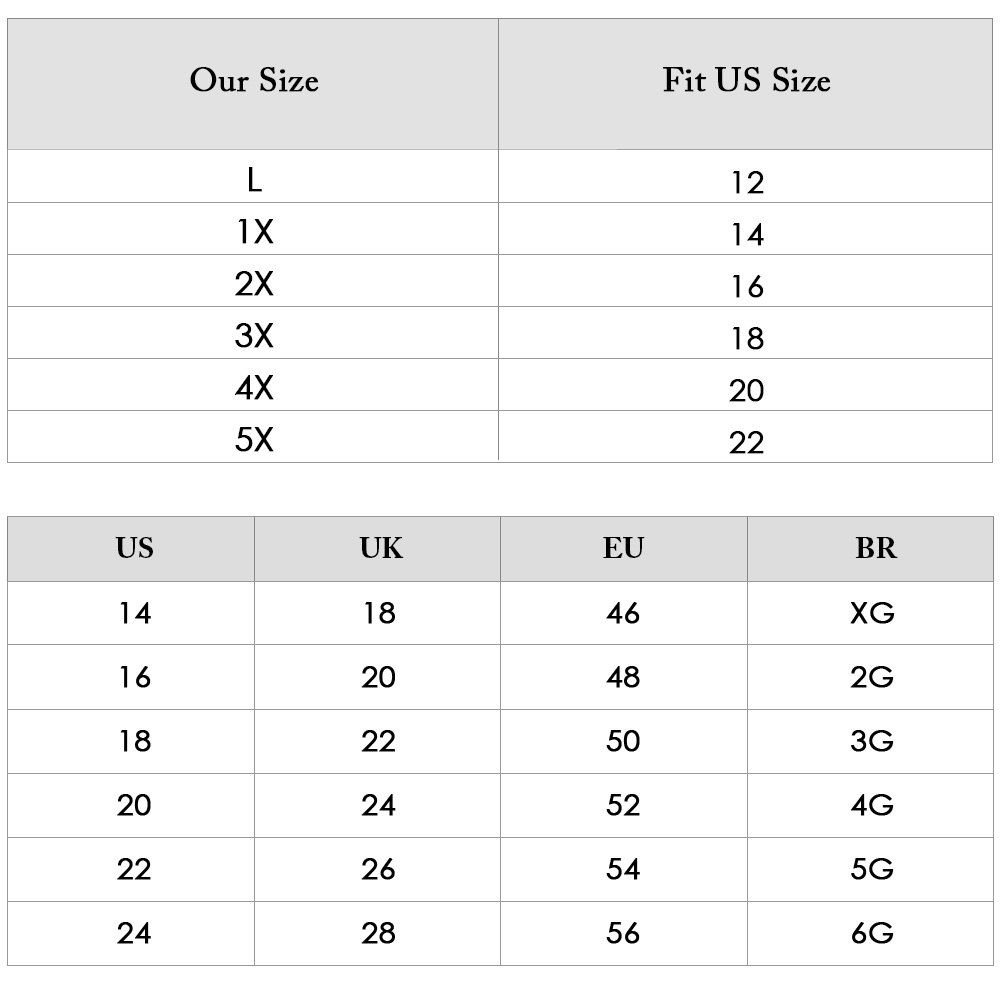Image resolution: width=1000 pixels, height=1000 pixels.
Task: Select the 'L' size cell
Action: (x=254, y=181)
